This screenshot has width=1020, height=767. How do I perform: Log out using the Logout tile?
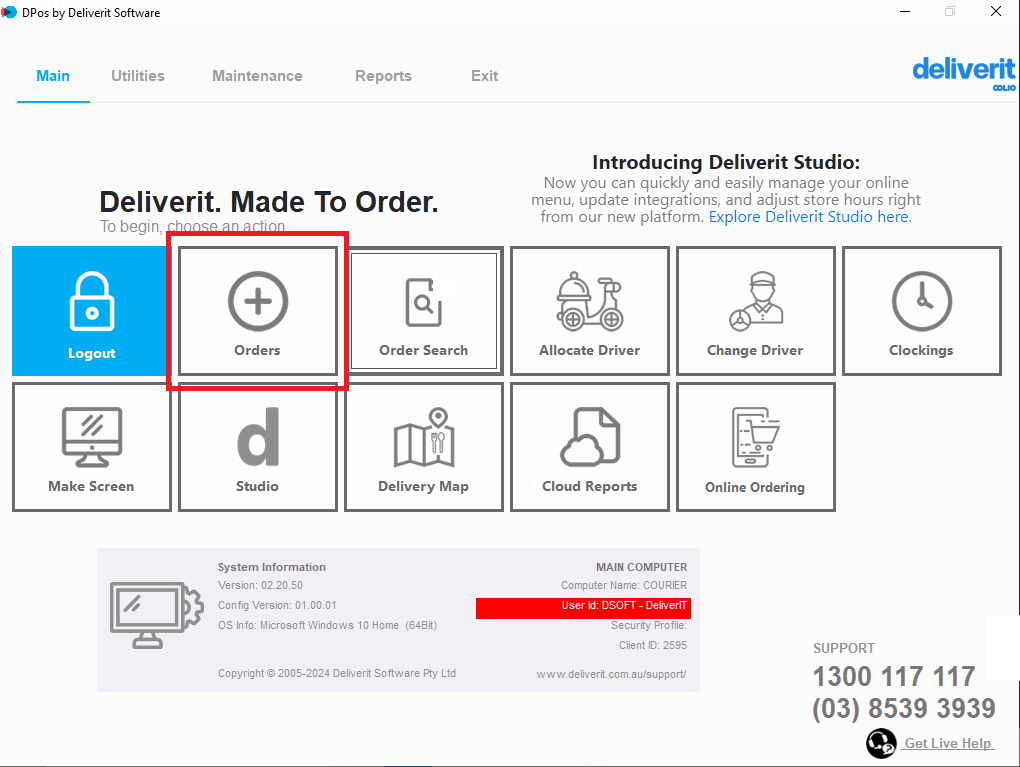point(91,311)
